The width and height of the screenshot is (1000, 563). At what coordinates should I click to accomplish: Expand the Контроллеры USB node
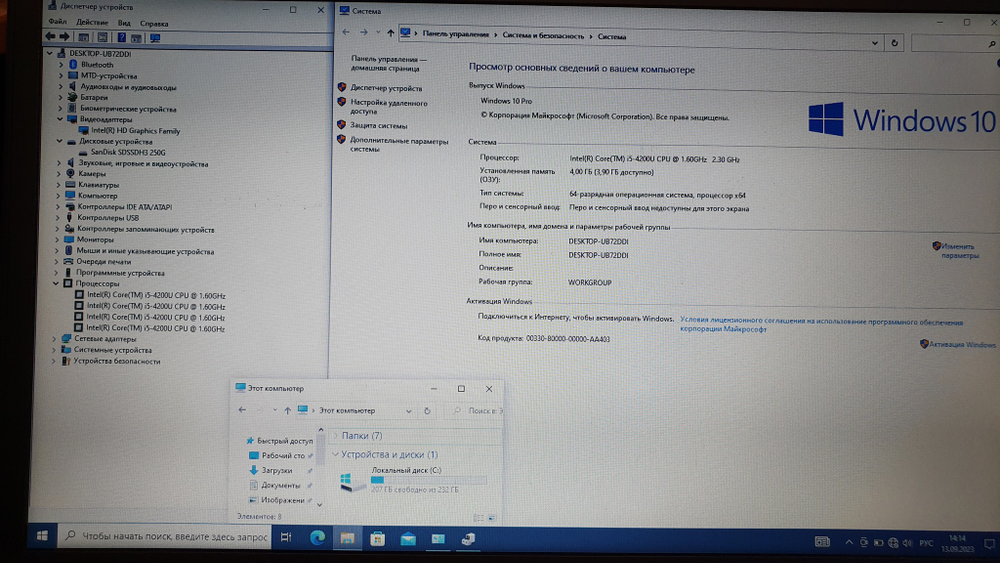pos(57,217)
